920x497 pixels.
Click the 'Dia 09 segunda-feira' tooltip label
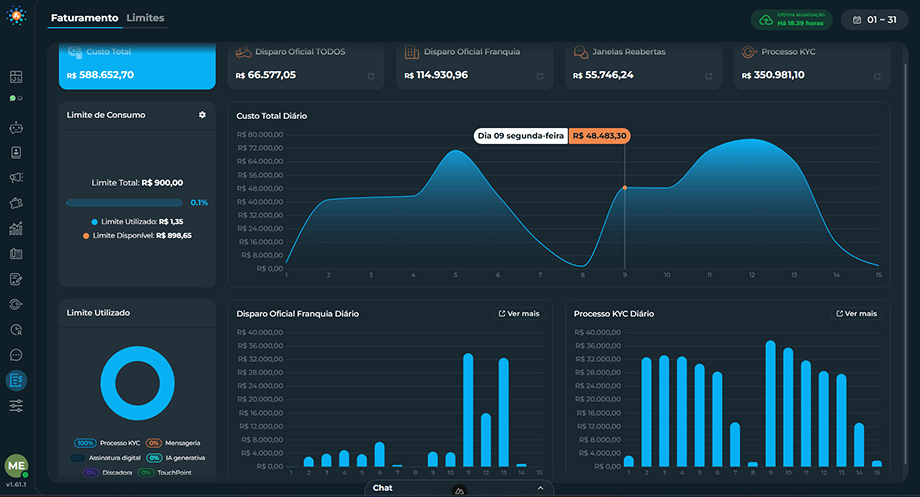tap(520, 136)
